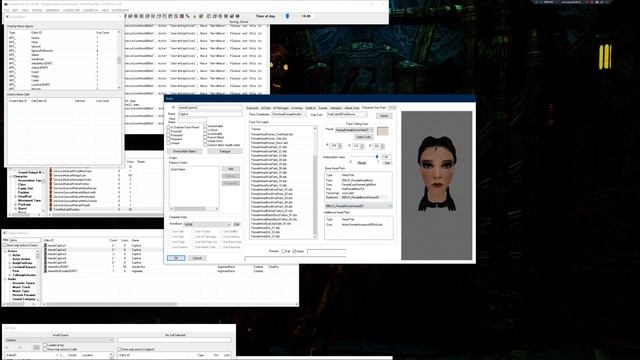Switch to the AI Packages tab
This screenshot has width=640, height=360.
point(280,108)
